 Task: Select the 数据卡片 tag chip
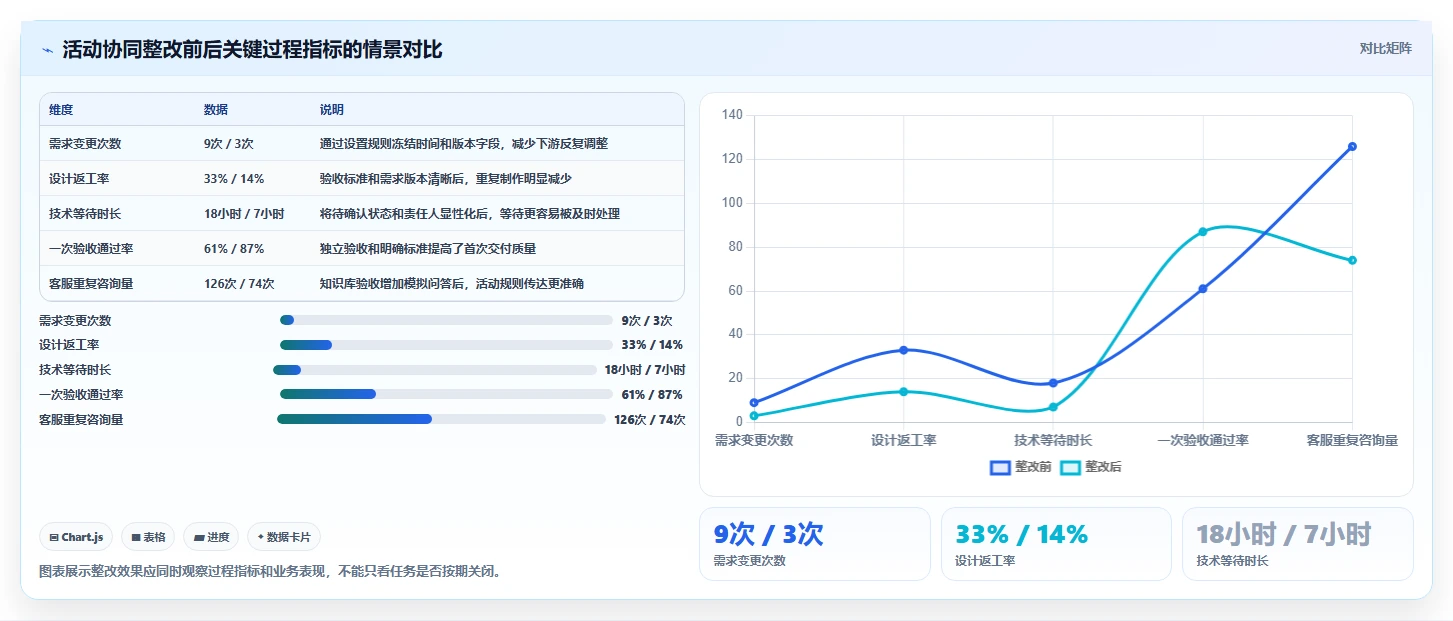pyautogui.click(x=284, y=537)
